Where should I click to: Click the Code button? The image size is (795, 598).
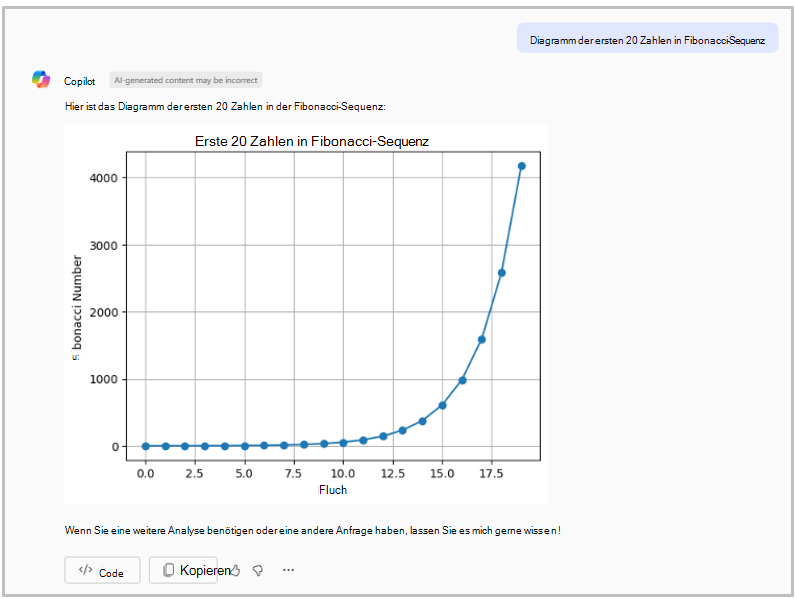[x=102, y=570]
